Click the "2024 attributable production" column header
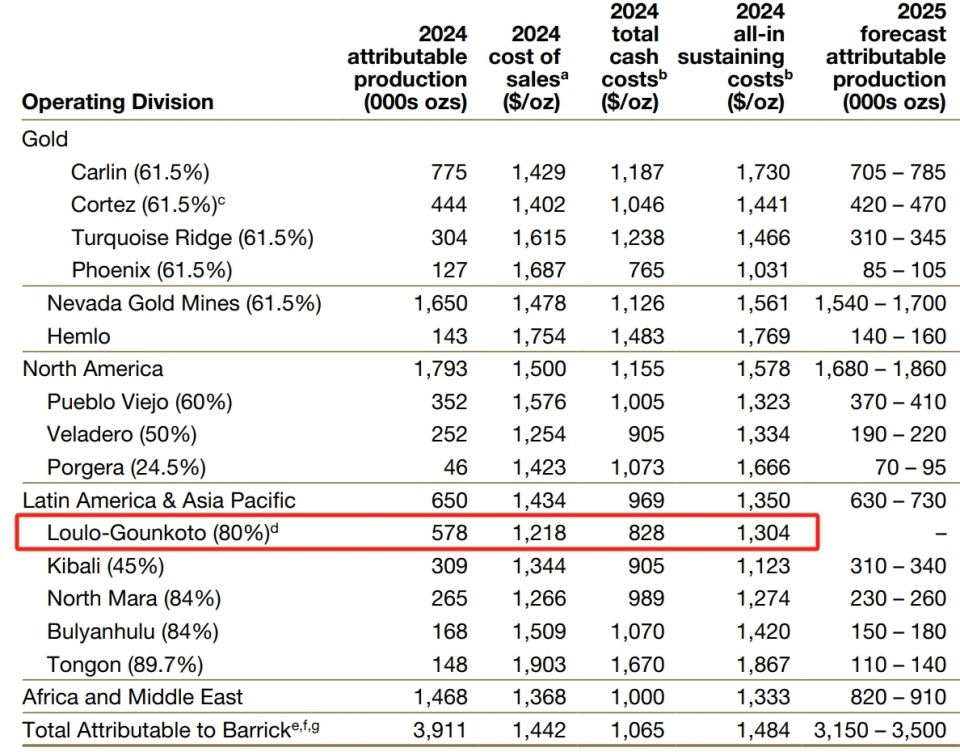The height and width of the screenshot is (752, 960). point(407,68)
